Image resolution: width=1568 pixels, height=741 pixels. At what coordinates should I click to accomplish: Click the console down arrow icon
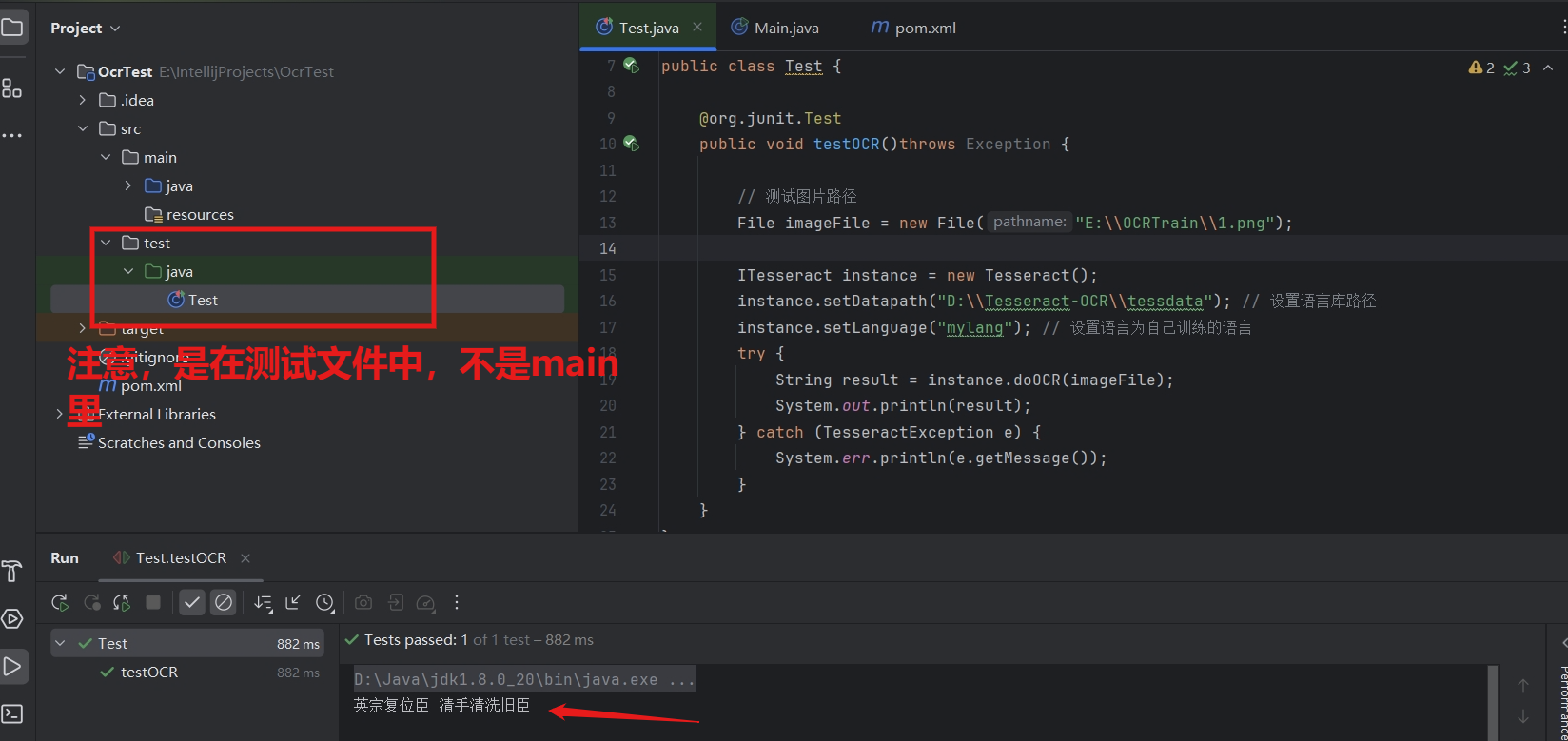point(1523,715)
